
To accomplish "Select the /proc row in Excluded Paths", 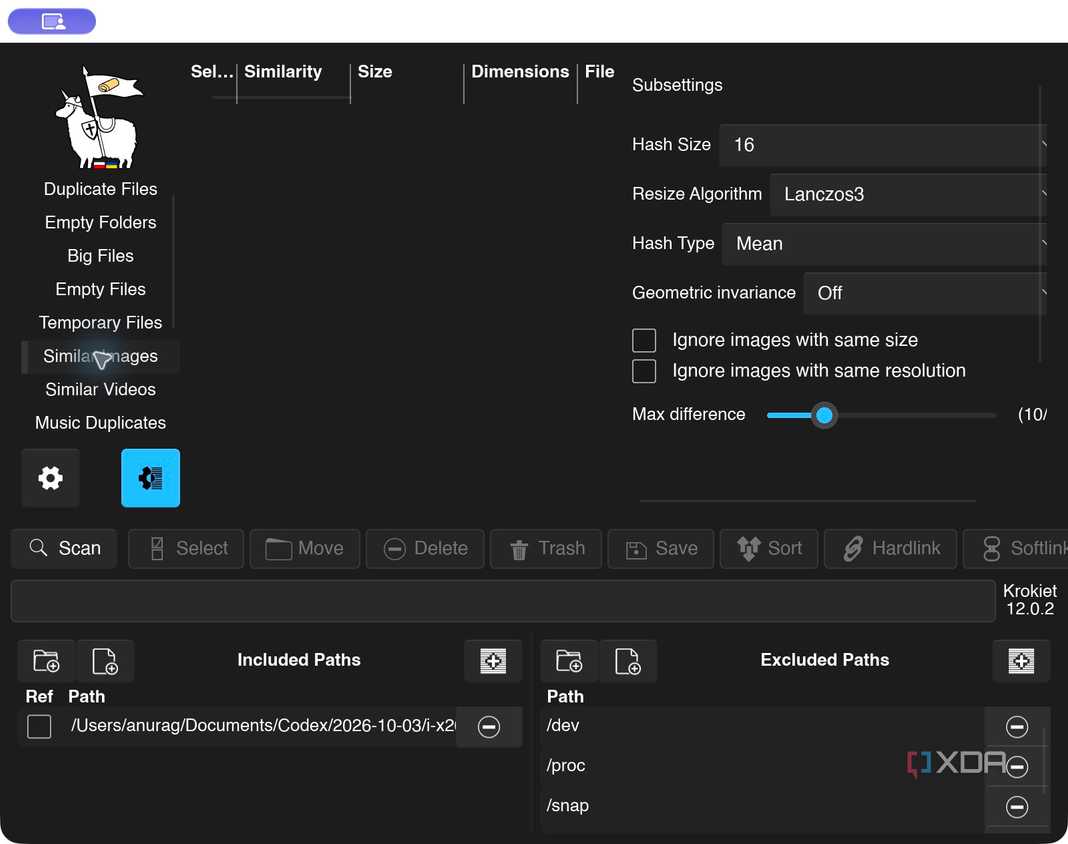I will tap(763, 766).
